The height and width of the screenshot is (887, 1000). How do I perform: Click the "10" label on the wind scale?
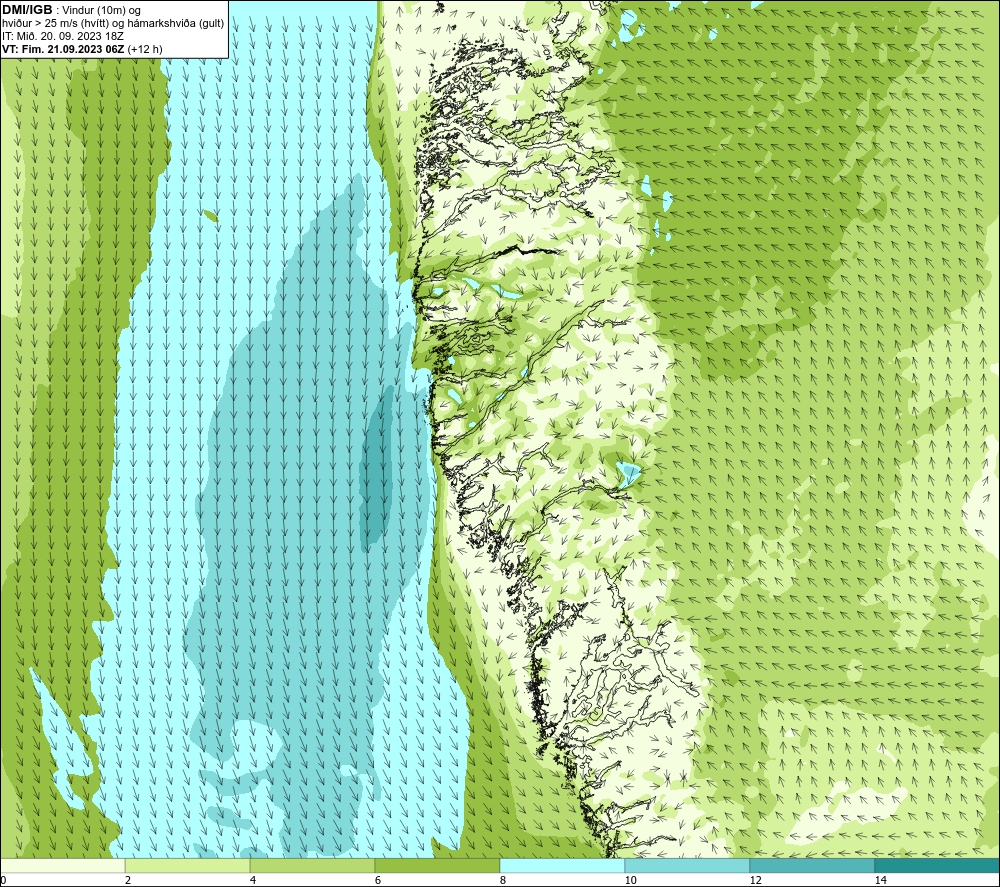tap(630, 881)
